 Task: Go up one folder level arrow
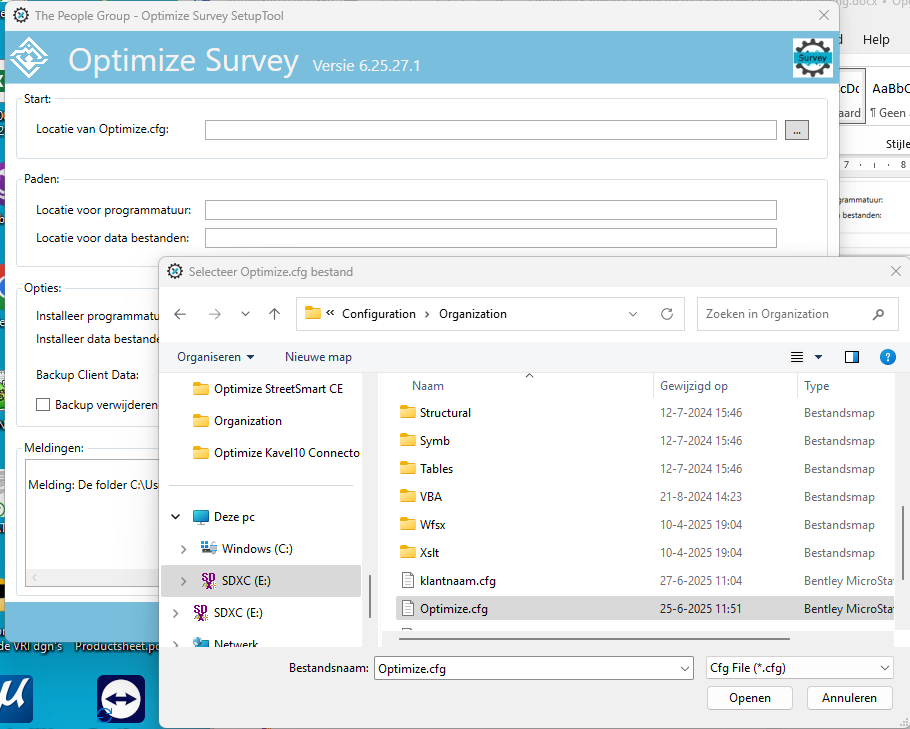275,314
